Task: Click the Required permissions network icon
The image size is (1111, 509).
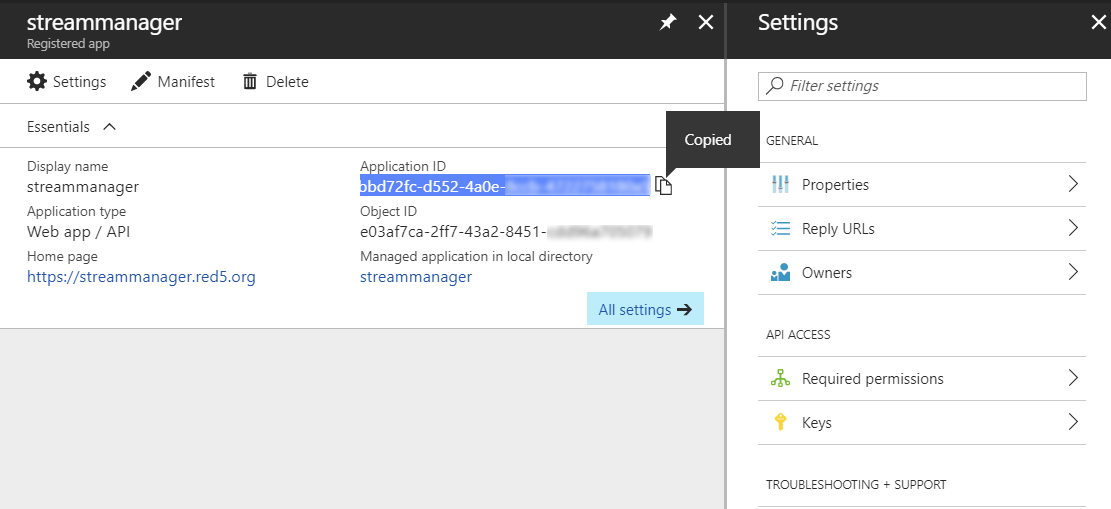Action: (x=779, y=379)
